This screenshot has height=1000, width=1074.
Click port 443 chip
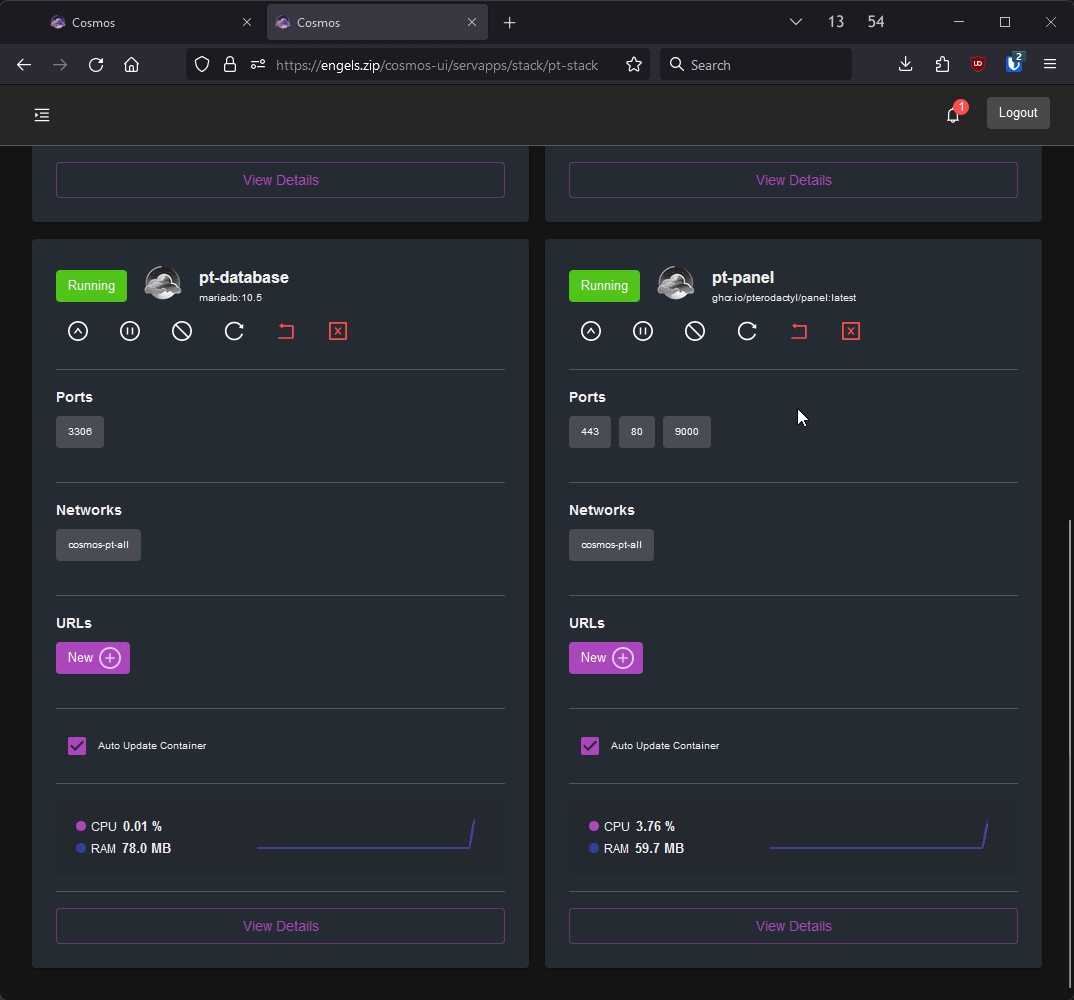tap(590, 432)
